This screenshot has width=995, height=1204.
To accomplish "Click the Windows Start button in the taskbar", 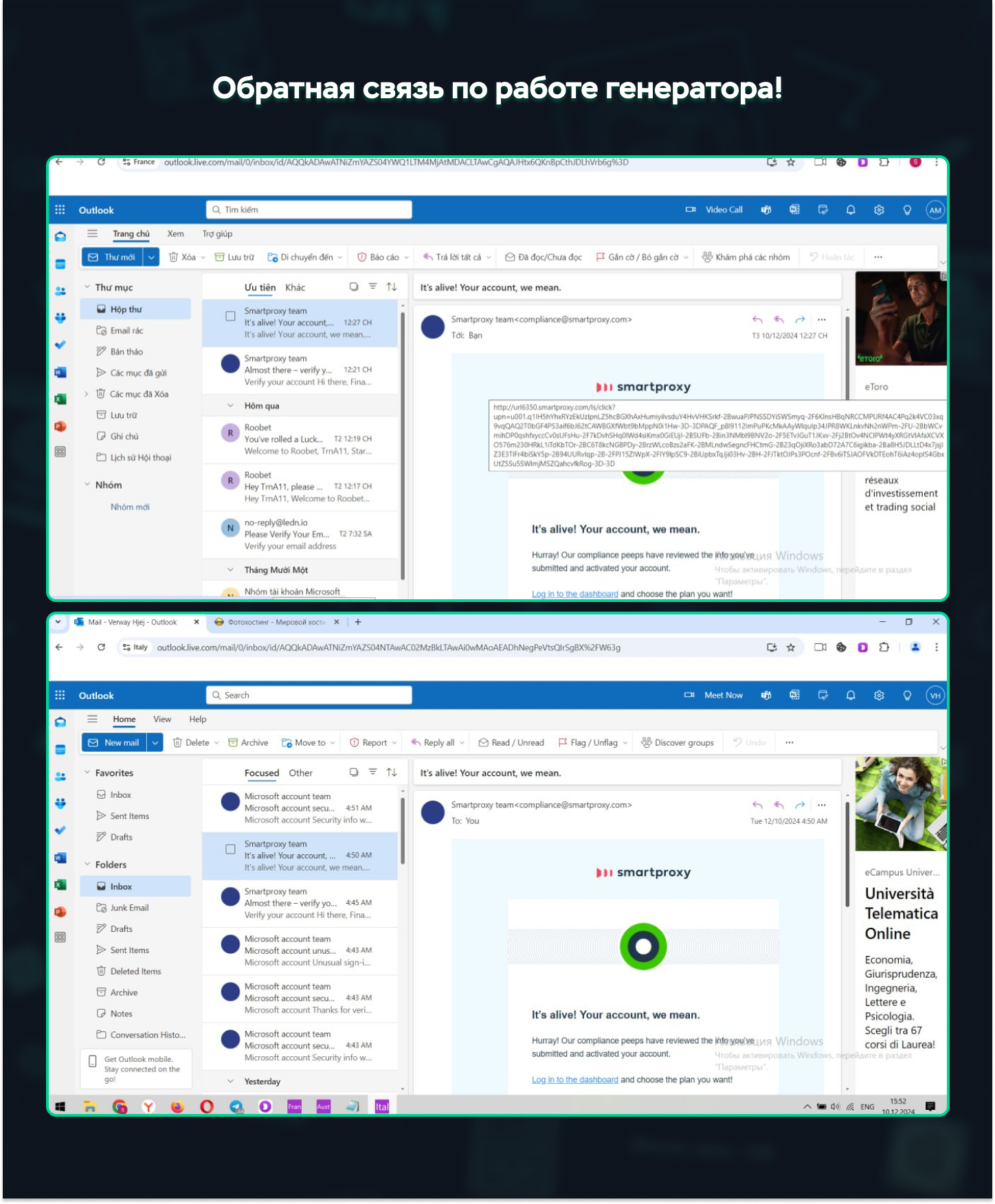I will coord(60,1106).
